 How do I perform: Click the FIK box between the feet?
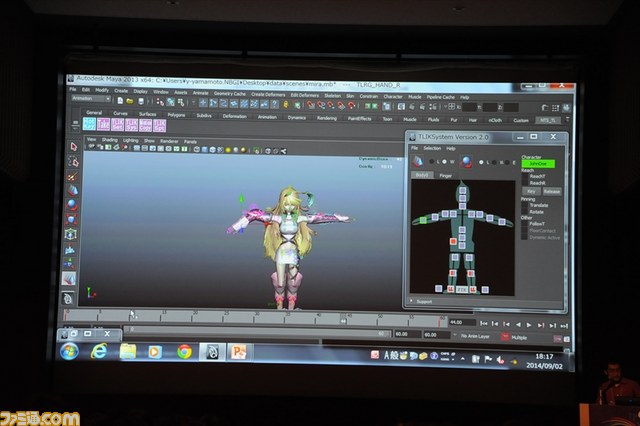point(462,289)
